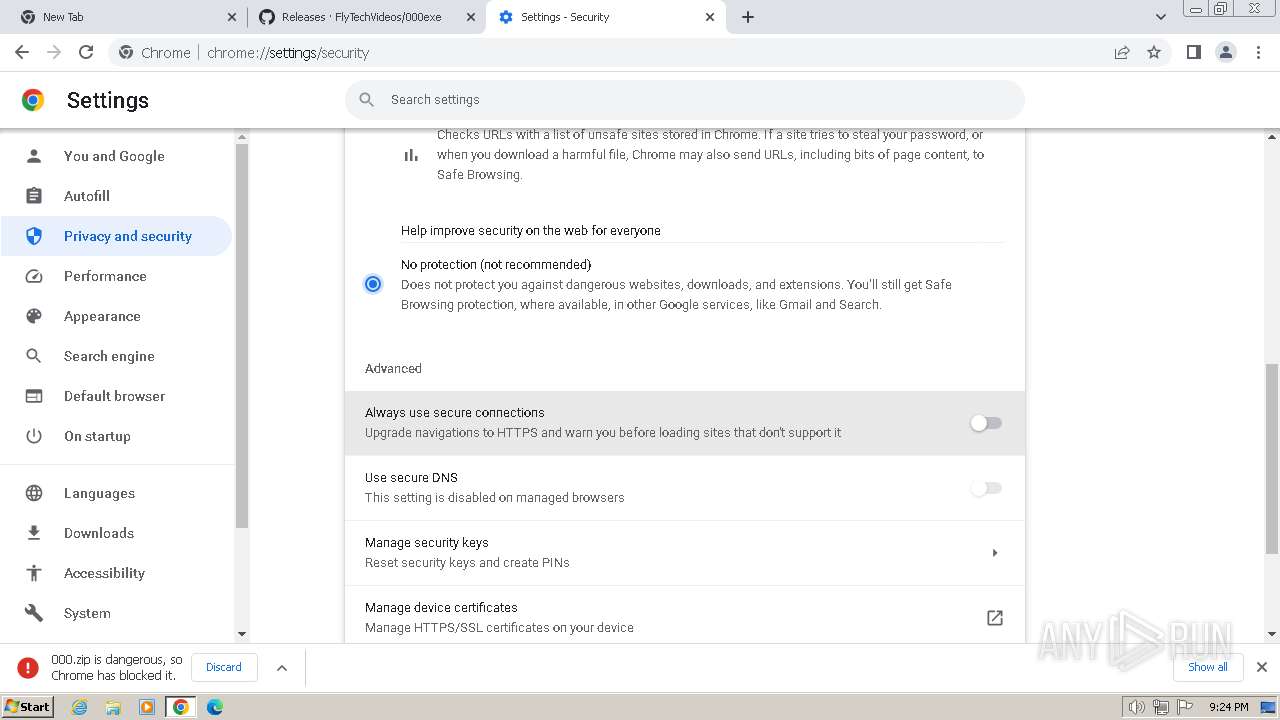Image resolution: width=1280 pixels, height=720 pixels.
Task: Click Show all downloads button
Action: [1207, 667]
